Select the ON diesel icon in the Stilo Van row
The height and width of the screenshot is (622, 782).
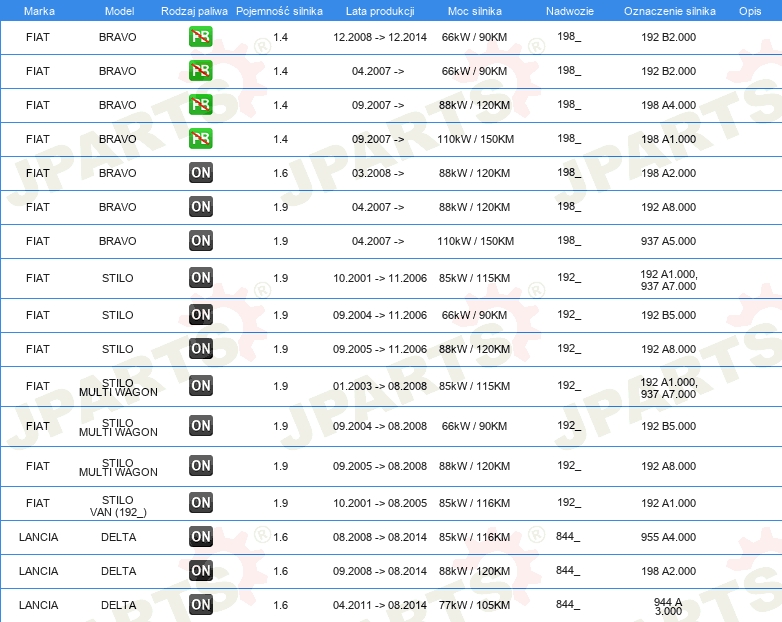[x=200, y=502]
